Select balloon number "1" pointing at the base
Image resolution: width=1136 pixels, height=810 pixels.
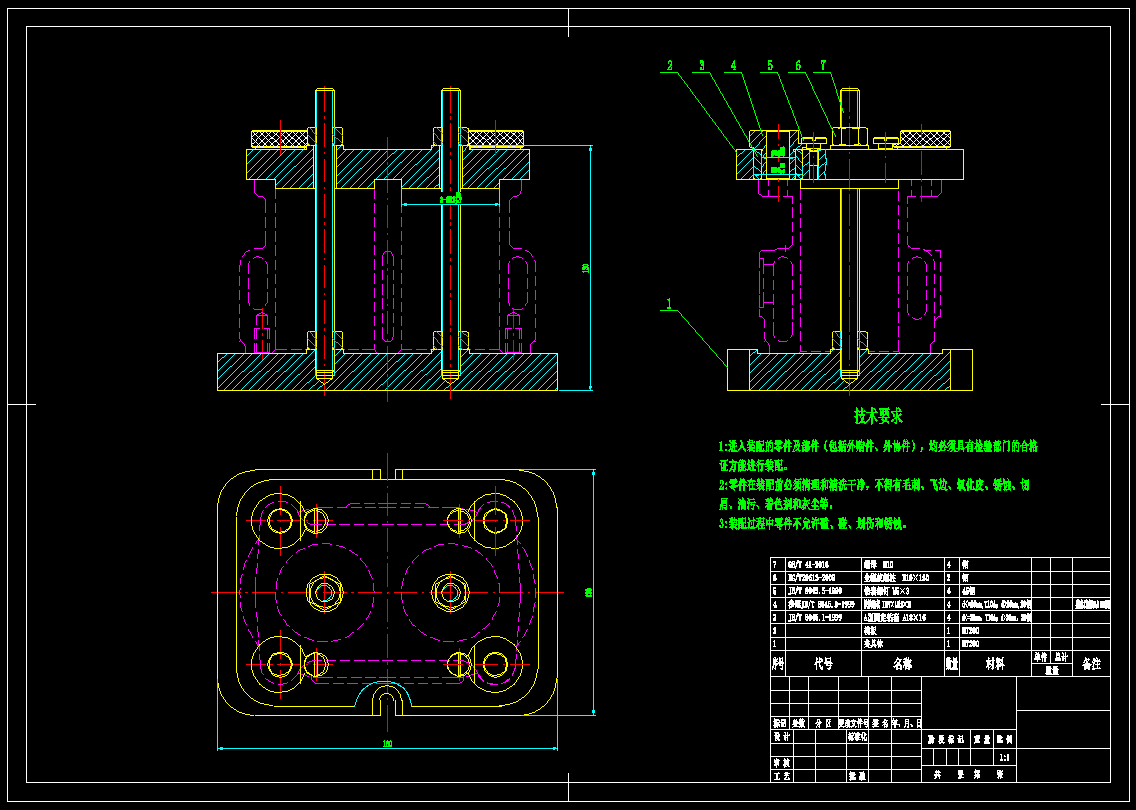point(669,304)
